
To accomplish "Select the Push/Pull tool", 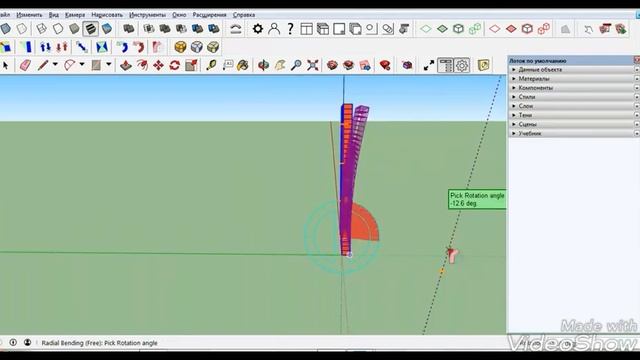I will click(126, 65).
